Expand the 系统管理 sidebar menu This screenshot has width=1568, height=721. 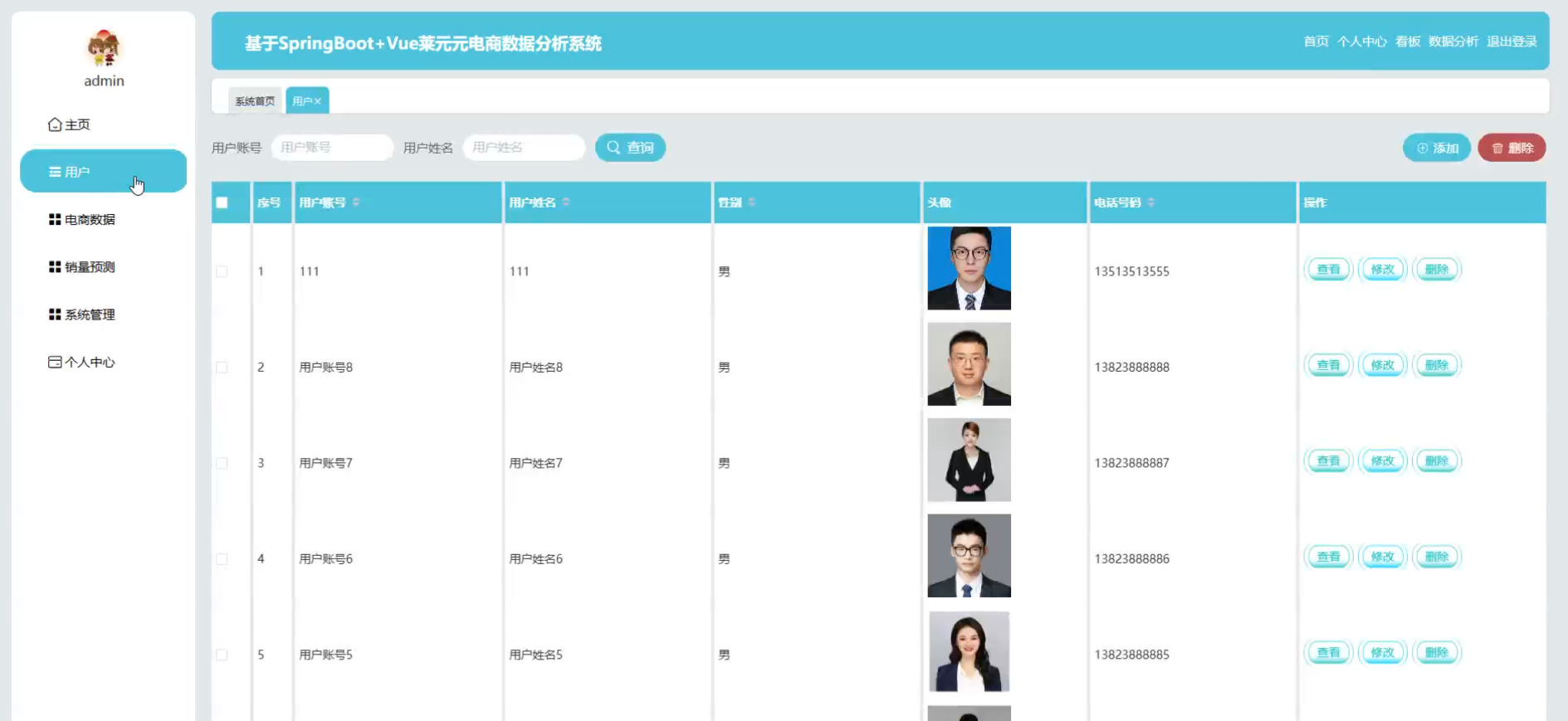pos(82,314)
